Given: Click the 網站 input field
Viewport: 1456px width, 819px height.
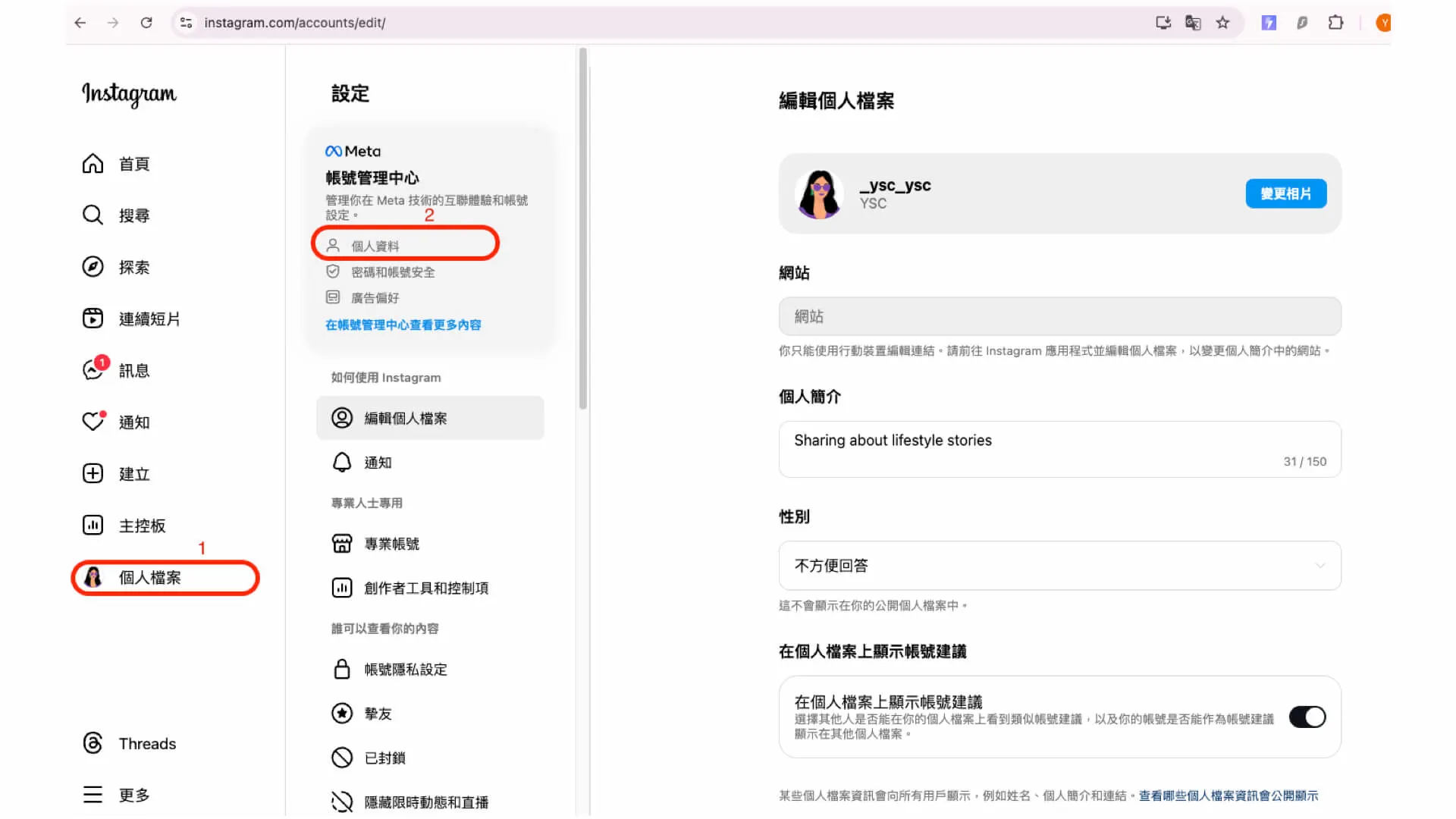Looking at the screenshot, I should click(1060, 316).
